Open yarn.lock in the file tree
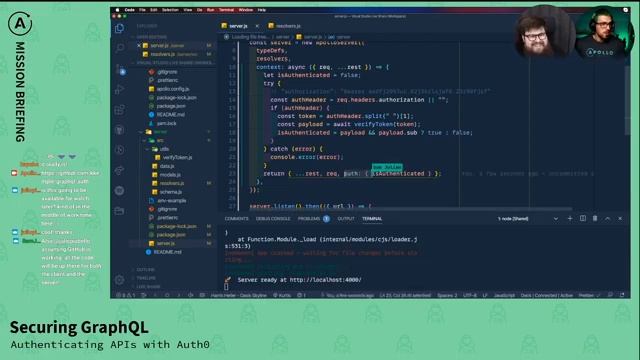Screen dimensions: 640x360 click(167, 123)
